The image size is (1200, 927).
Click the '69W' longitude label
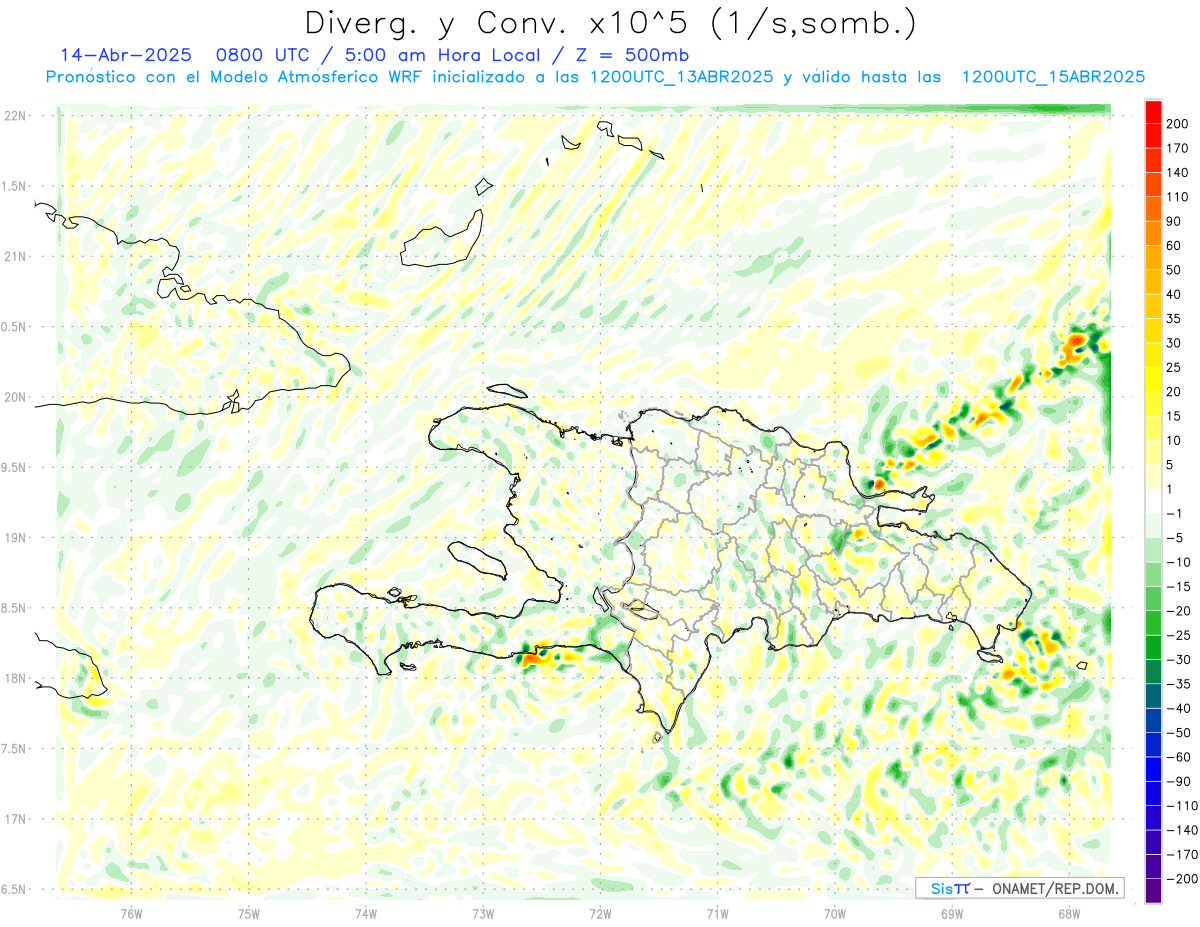pyautogui.click(x=952, y=913)
